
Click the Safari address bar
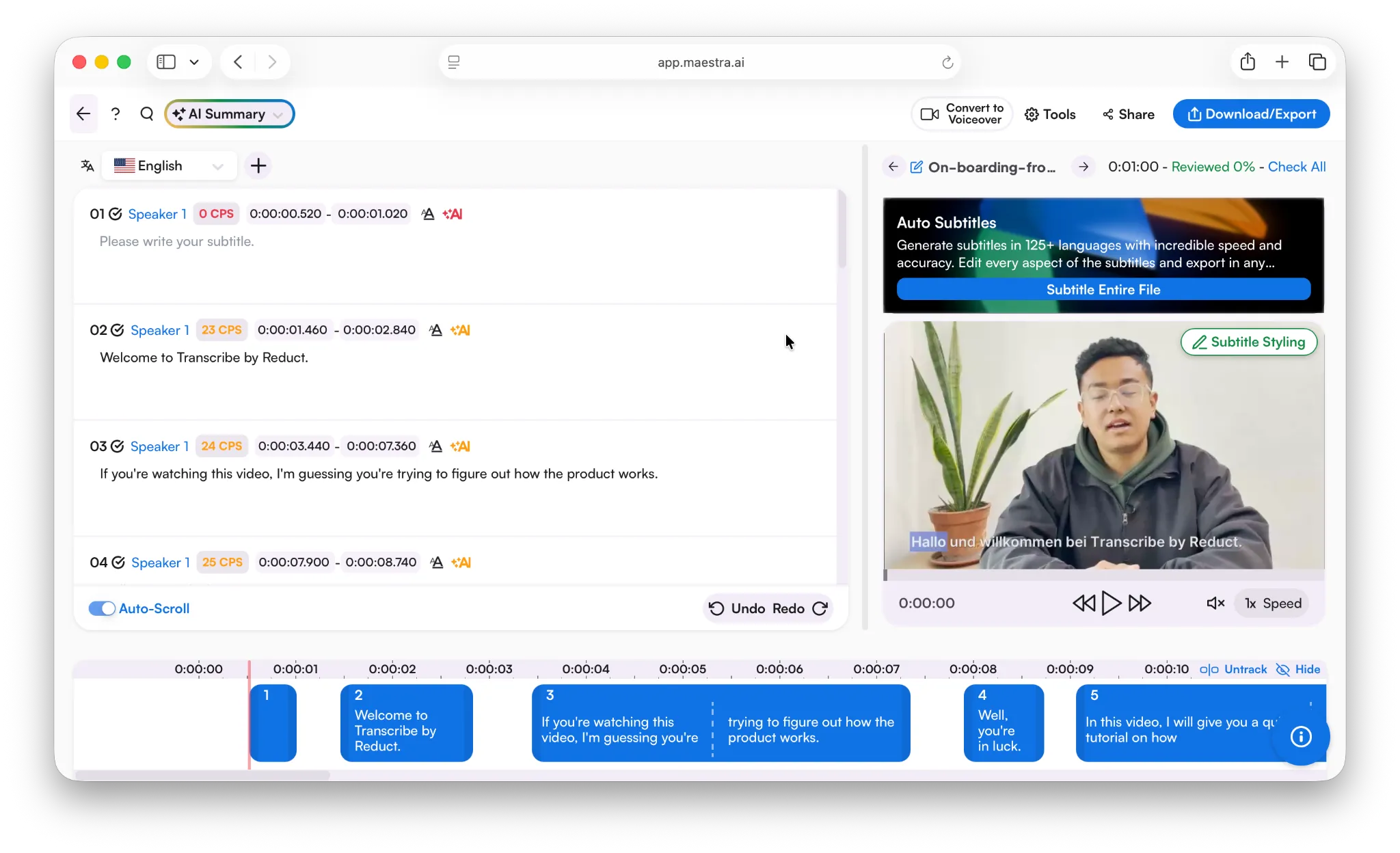point(700,62)
